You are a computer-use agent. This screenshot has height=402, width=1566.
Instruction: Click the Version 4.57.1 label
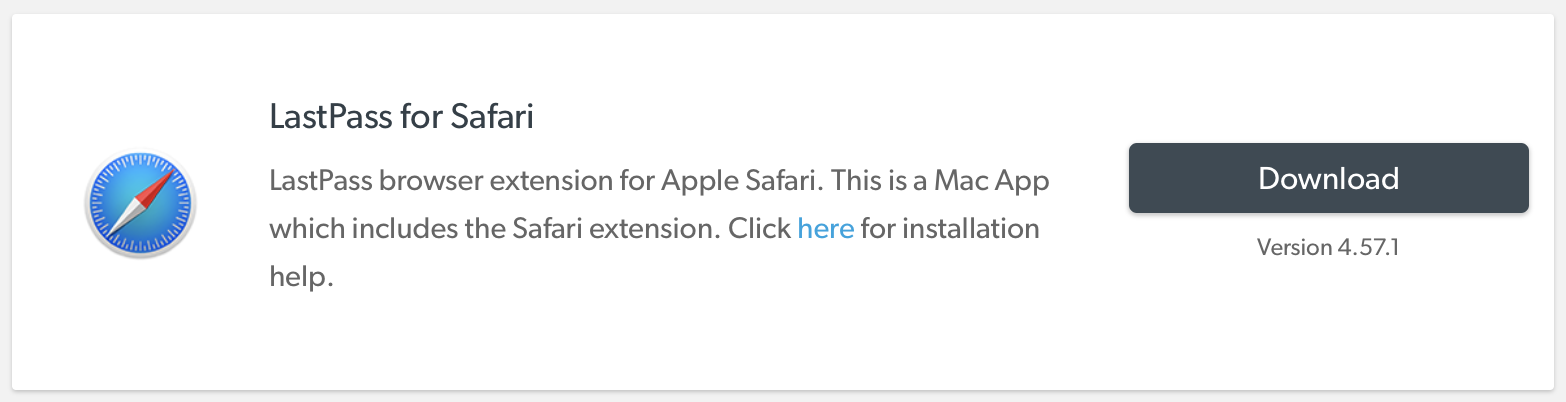pyautogui.click(x=1327, y=246)
